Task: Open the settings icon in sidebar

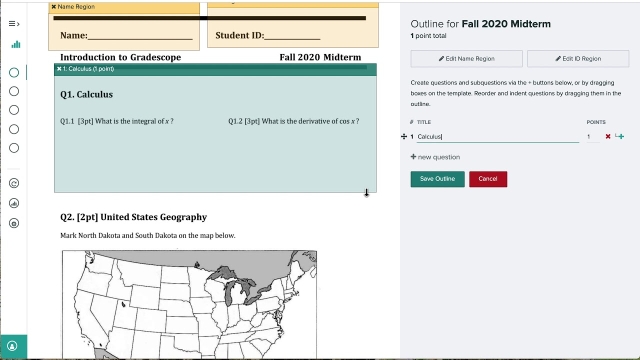Action: click(x=14, y=223)
